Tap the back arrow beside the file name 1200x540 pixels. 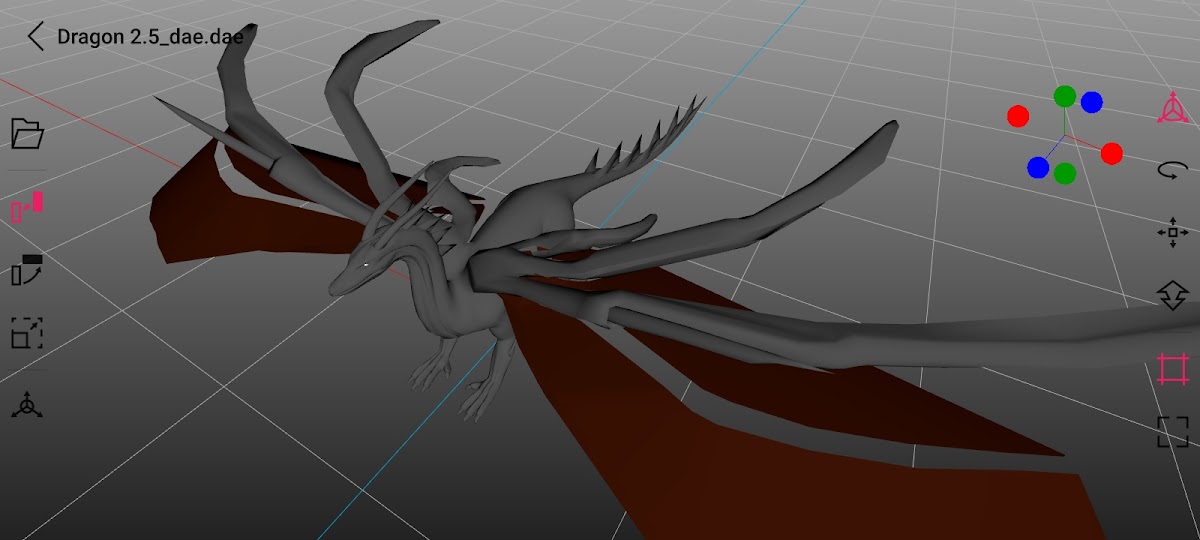36,37
